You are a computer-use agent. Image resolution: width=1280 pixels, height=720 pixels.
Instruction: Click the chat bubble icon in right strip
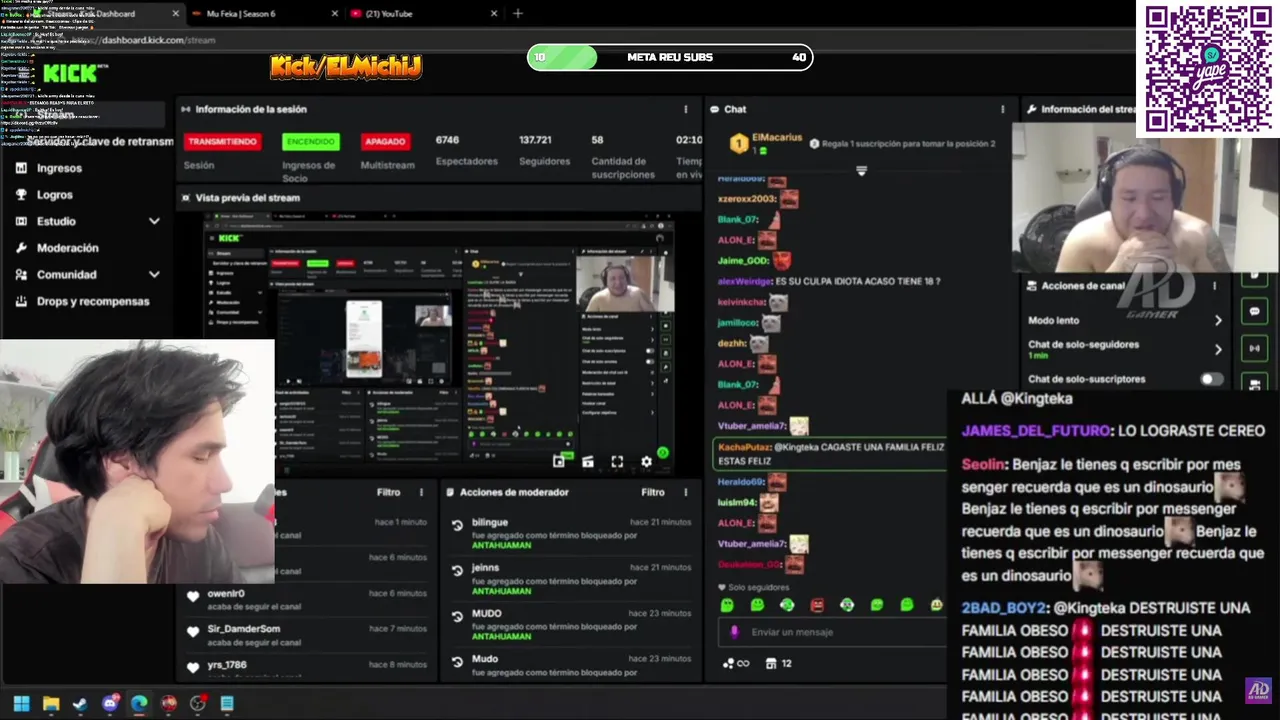point(1254,312)
